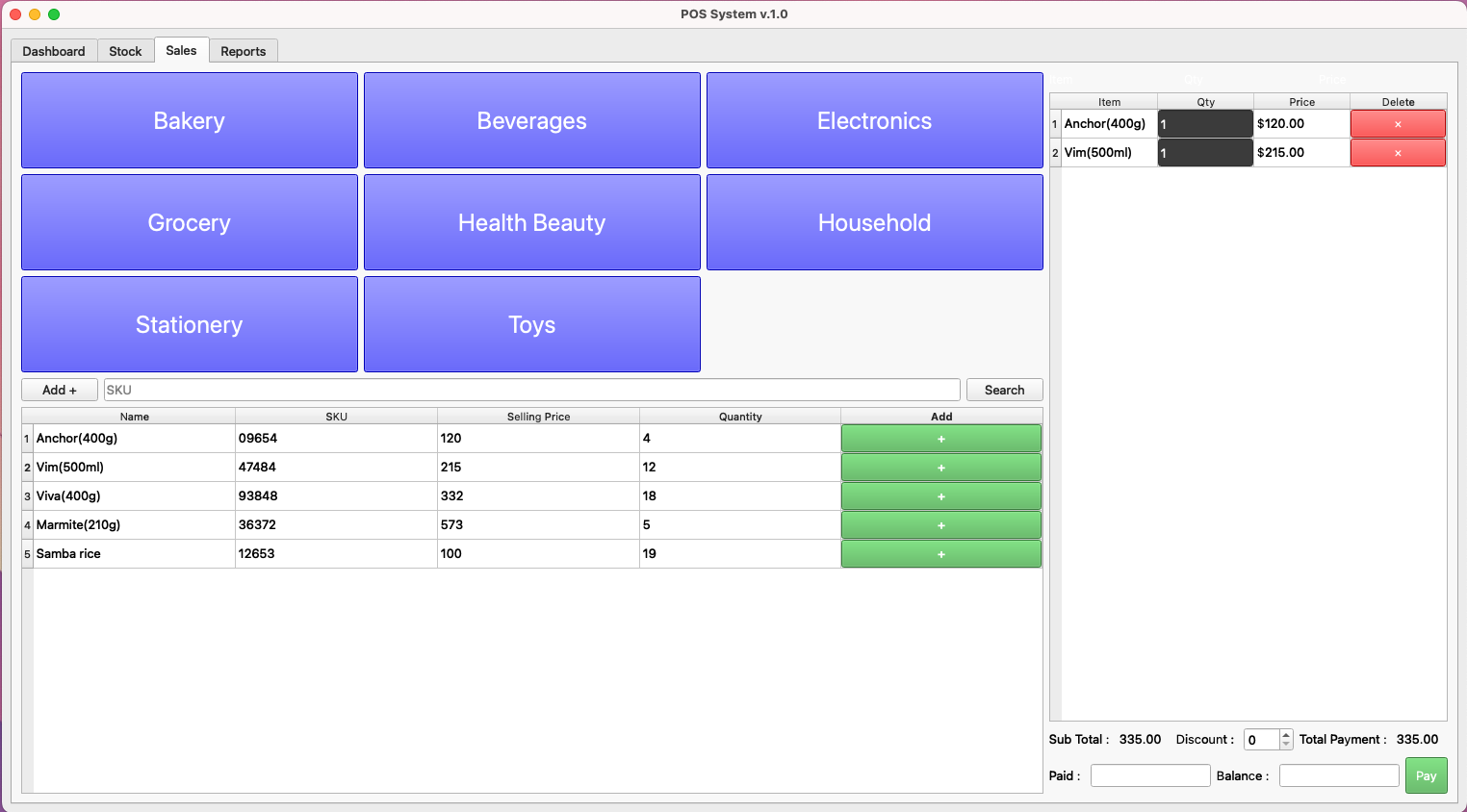Image resolution: width=1467 pixels, height=812 pixels.
Task: Click the Add column header in products table
Action: coord(941,417)
